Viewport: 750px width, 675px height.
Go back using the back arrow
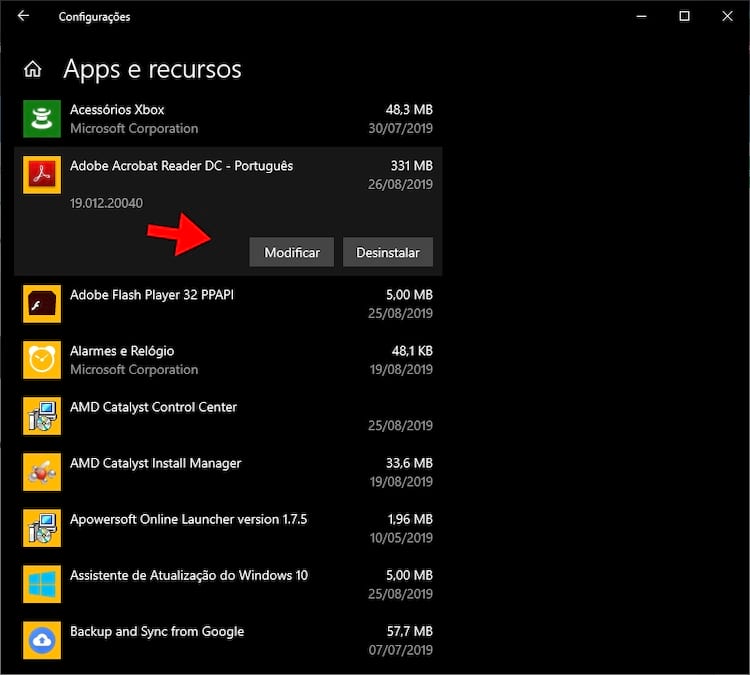coord(23,16)
